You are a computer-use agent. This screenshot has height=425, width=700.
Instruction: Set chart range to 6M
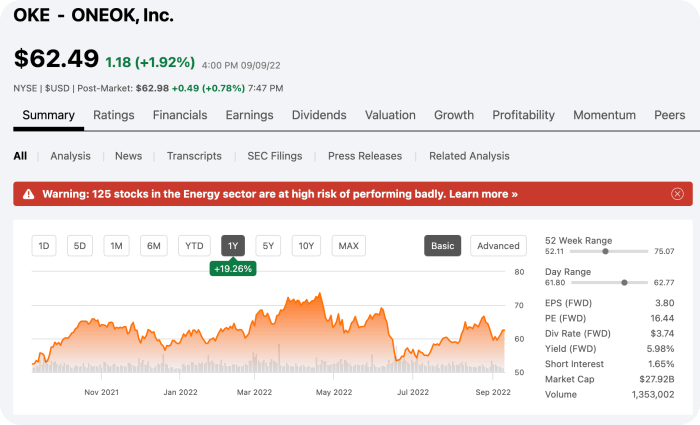154,246
